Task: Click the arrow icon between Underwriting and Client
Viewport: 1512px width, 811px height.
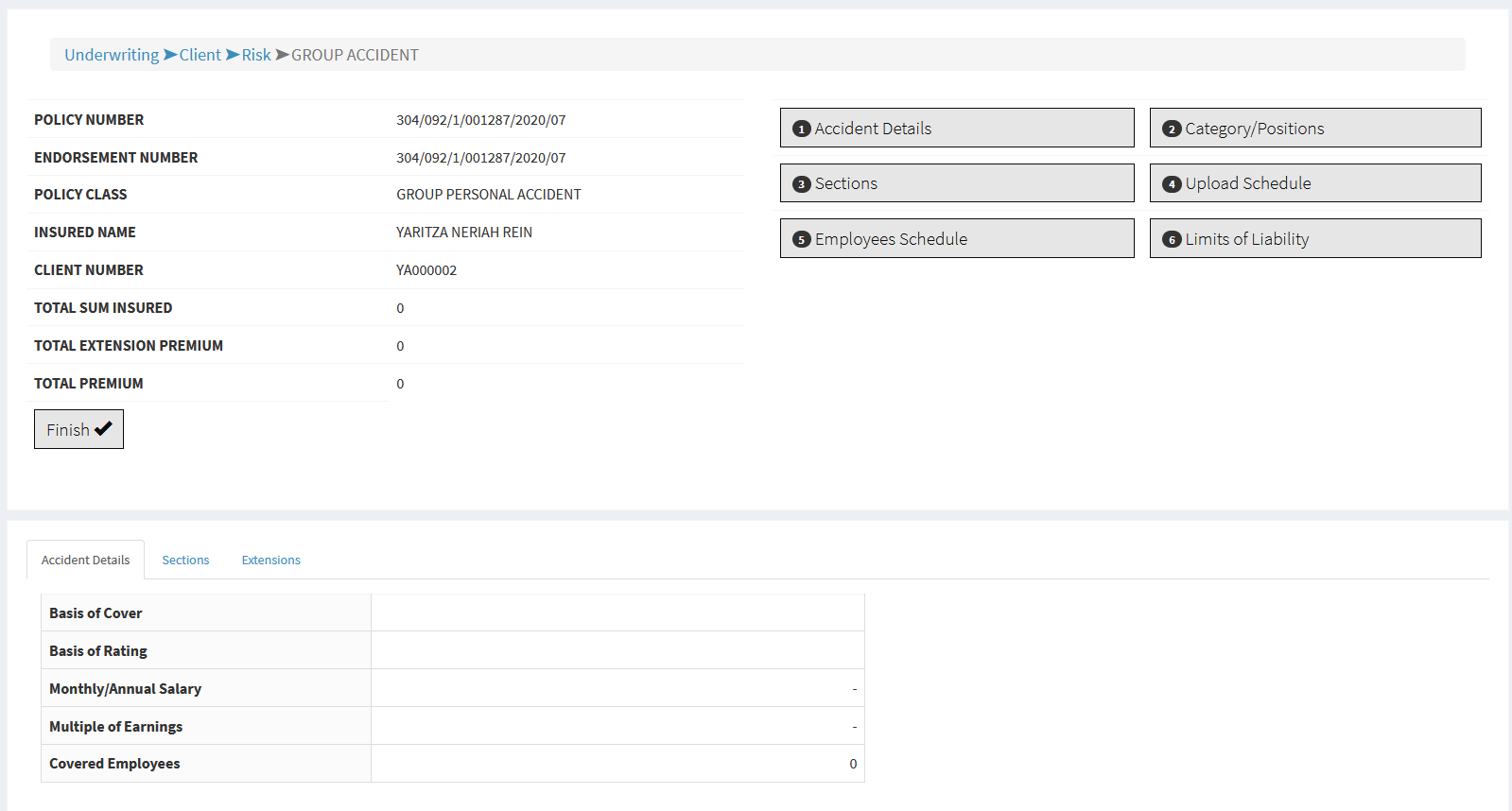Action: click(x=170, y=55)
